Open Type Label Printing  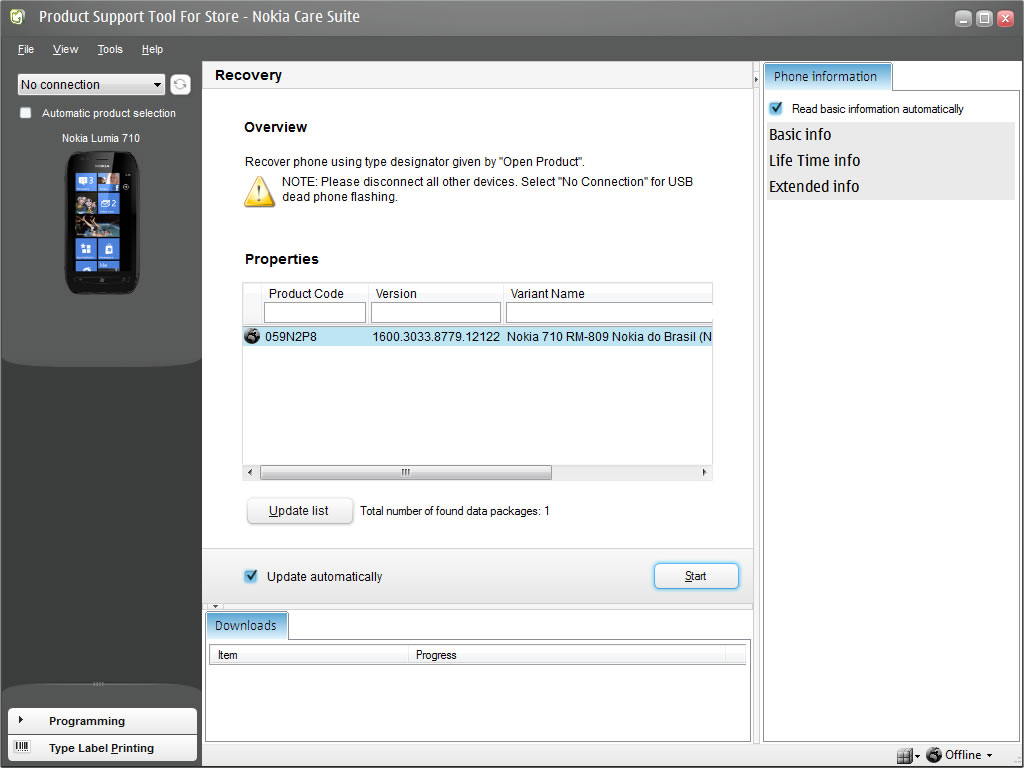[x=103, y=748]
